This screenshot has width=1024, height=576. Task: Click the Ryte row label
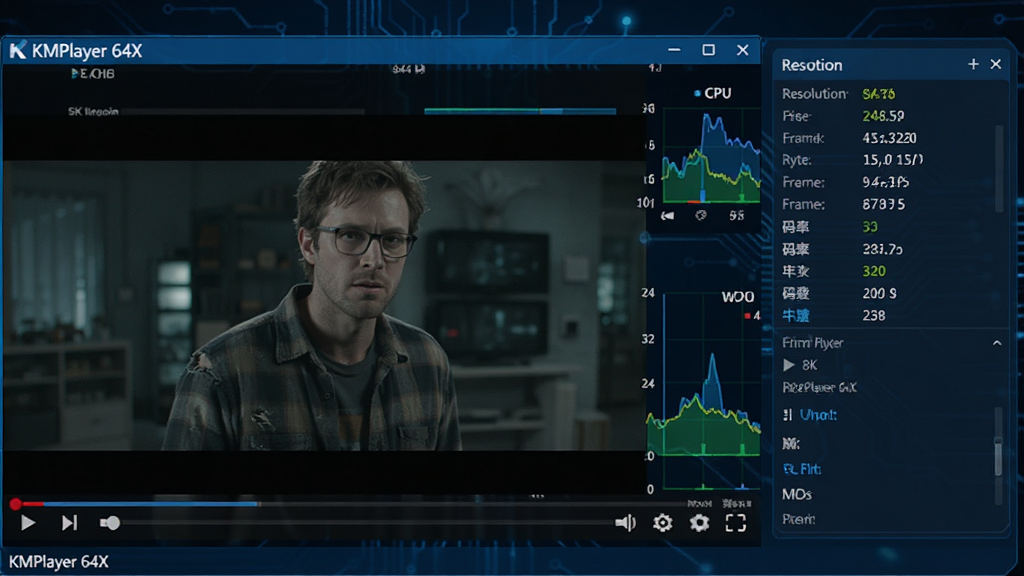tap(797, 160)
